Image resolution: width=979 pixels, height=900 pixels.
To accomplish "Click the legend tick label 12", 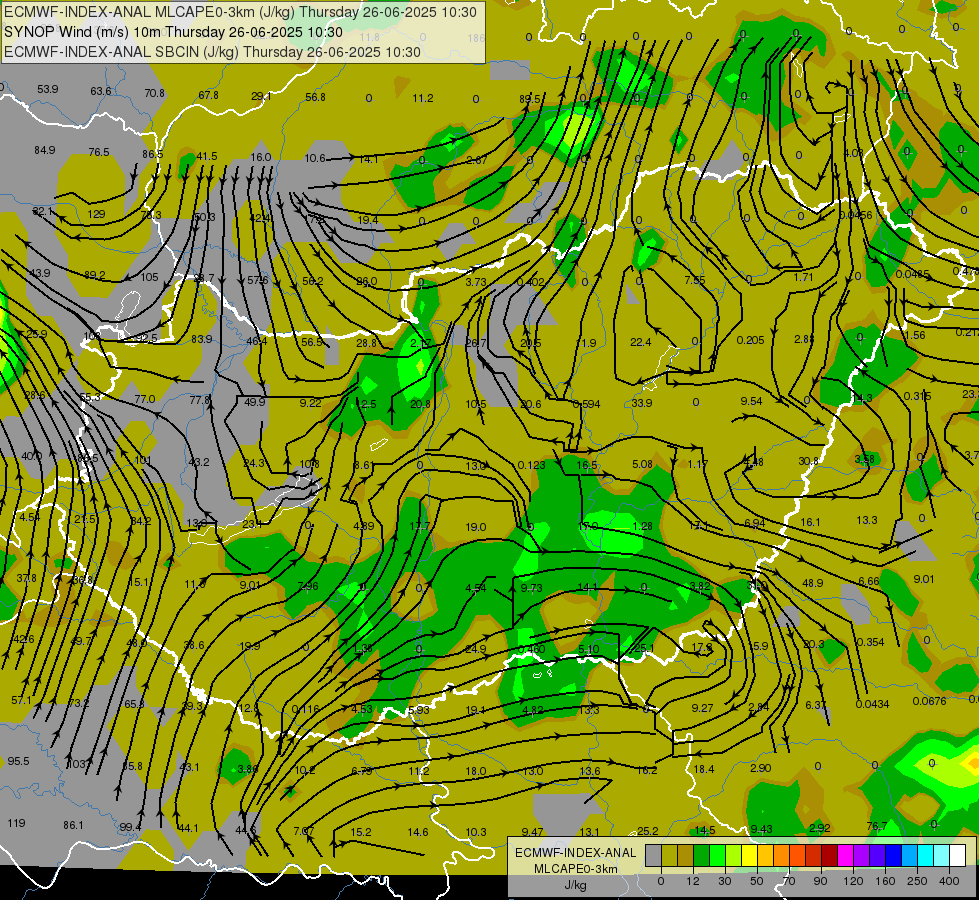I will pos(692,881).
